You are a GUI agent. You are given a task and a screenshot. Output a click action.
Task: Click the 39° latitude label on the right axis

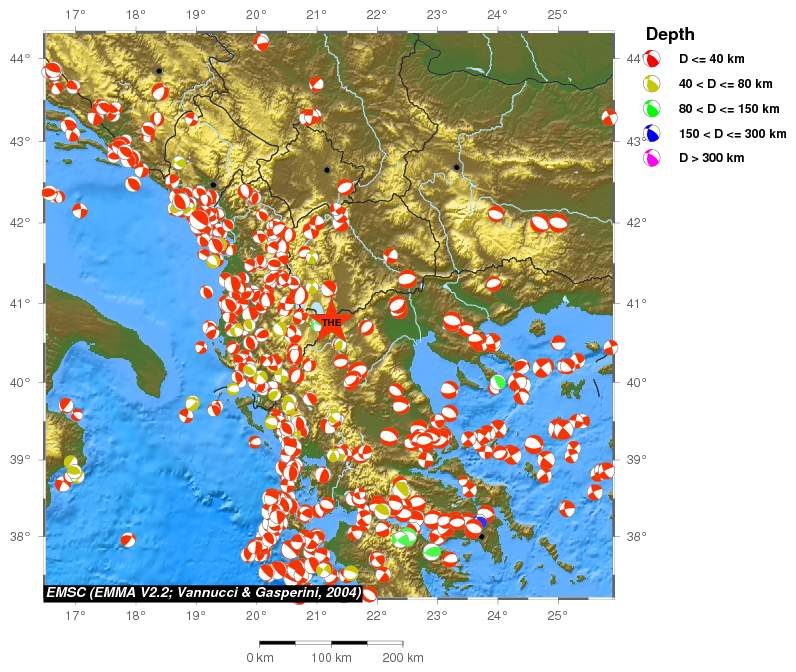point(637,459)
